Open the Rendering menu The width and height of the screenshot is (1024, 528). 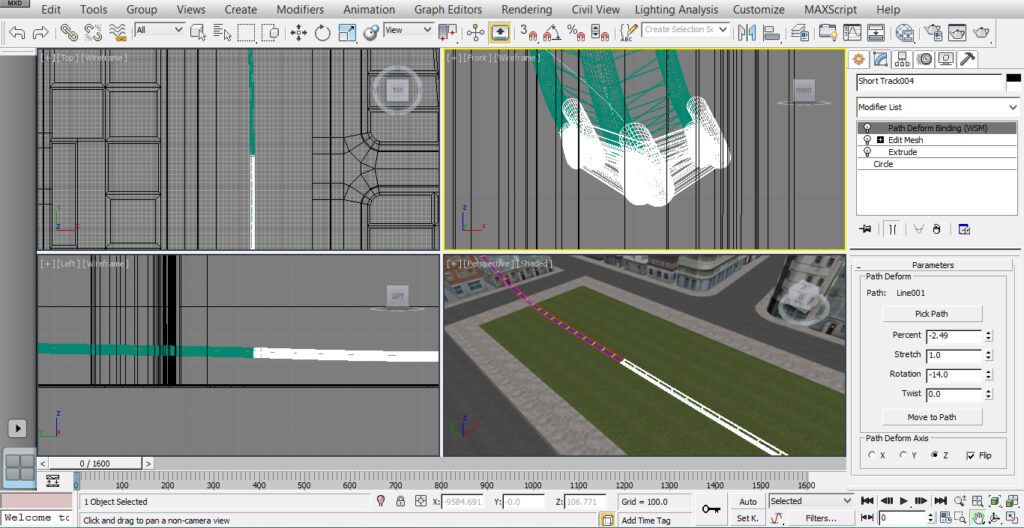coord(526,9)
